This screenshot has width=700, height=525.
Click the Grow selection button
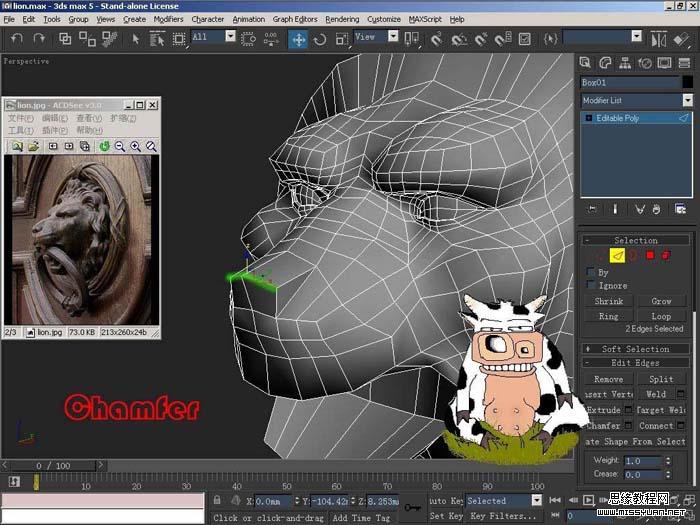pos(661,301)
